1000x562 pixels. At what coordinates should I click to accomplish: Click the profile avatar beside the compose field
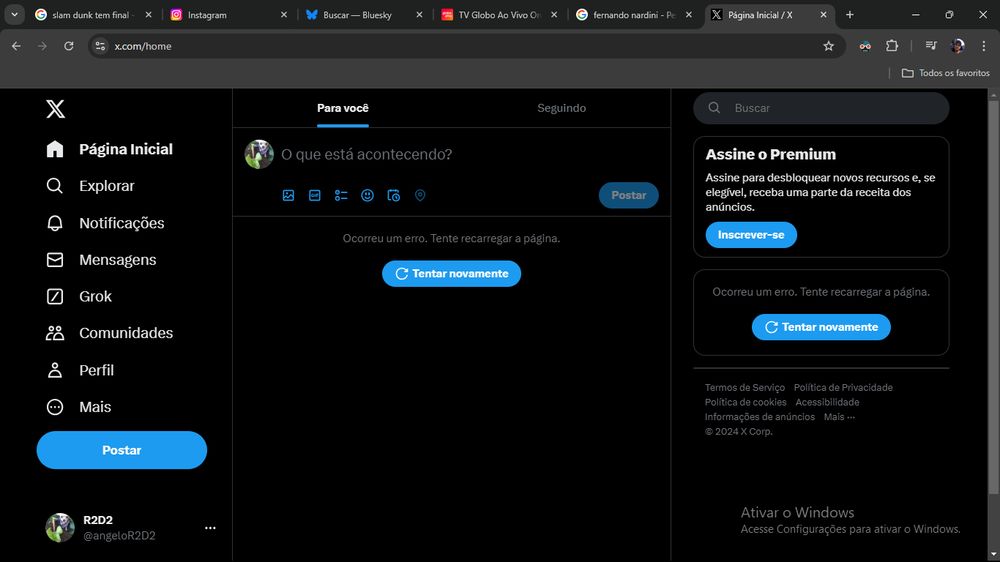click(259, 154)
